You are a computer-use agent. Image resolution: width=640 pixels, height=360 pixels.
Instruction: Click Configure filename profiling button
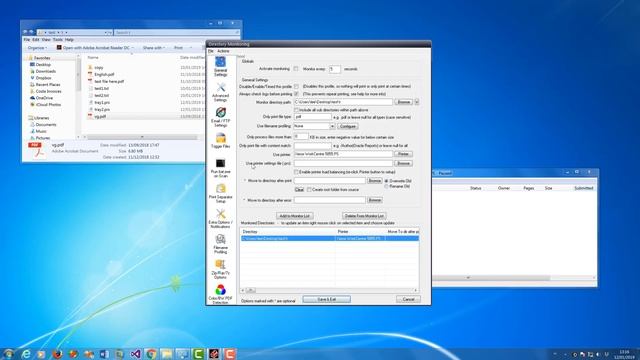tap(348, 127)
